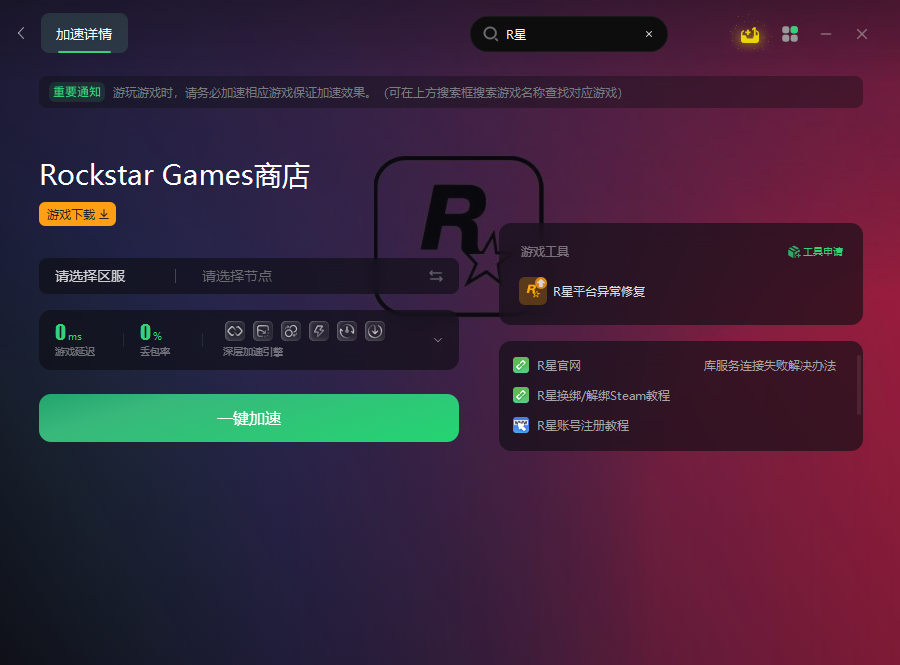Open the 请选择节点 node selector
This screenshot has height=665, width=900.
click(237, 276)
